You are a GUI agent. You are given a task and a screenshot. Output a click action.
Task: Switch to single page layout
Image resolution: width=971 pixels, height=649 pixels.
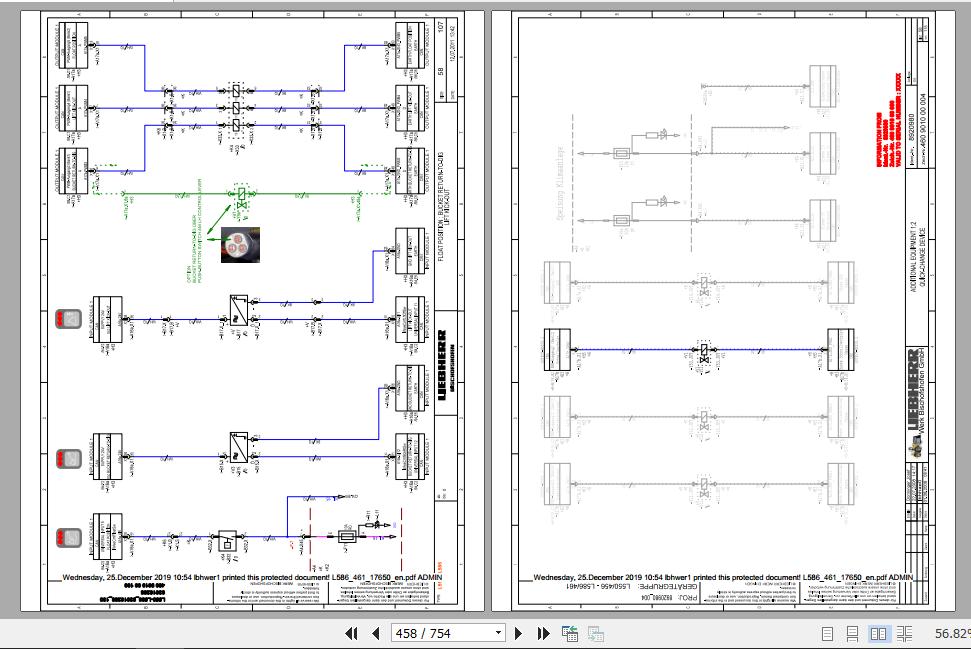point(827,634)
